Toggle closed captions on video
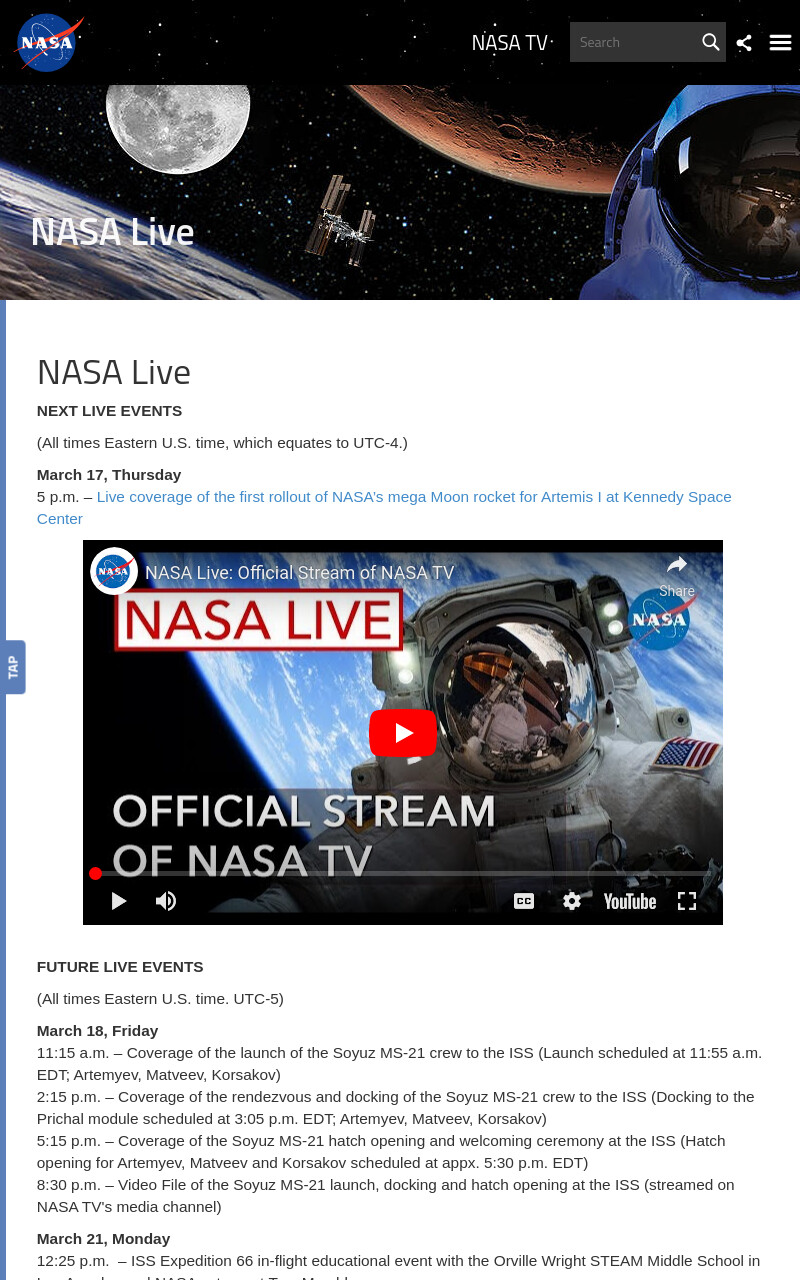Image resolution: width=800 pixels, height=1280 pixels. tap(524, 901)
